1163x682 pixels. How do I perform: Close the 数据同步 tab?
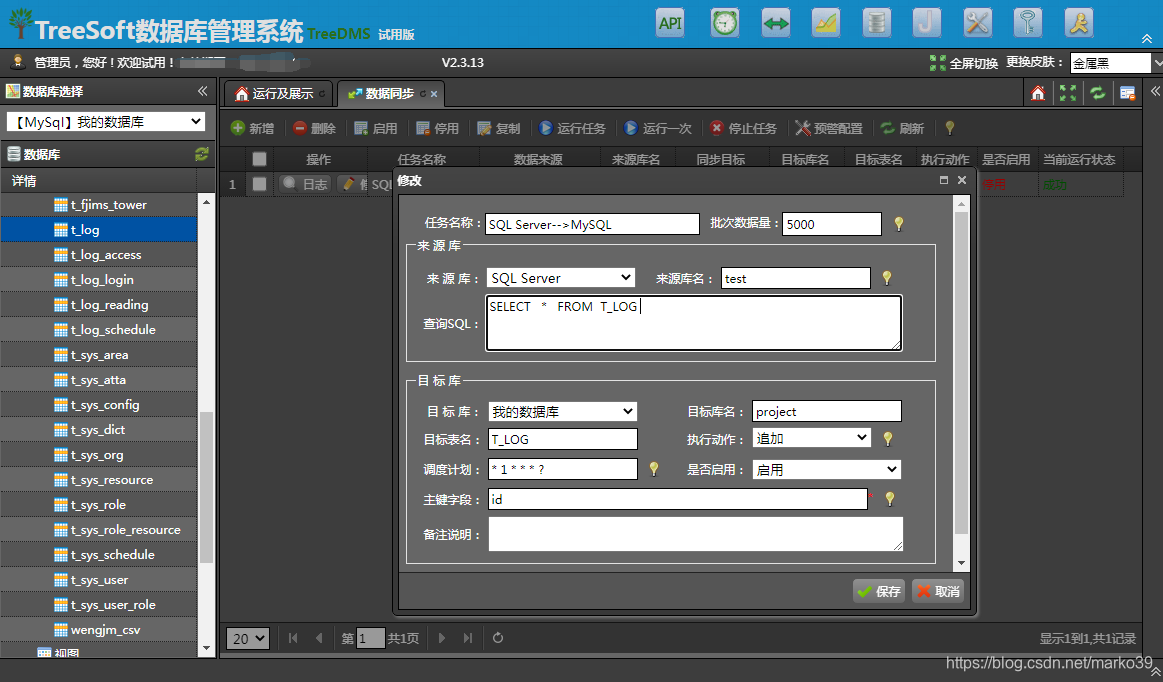pyautogui.click(x=434, y=94)
